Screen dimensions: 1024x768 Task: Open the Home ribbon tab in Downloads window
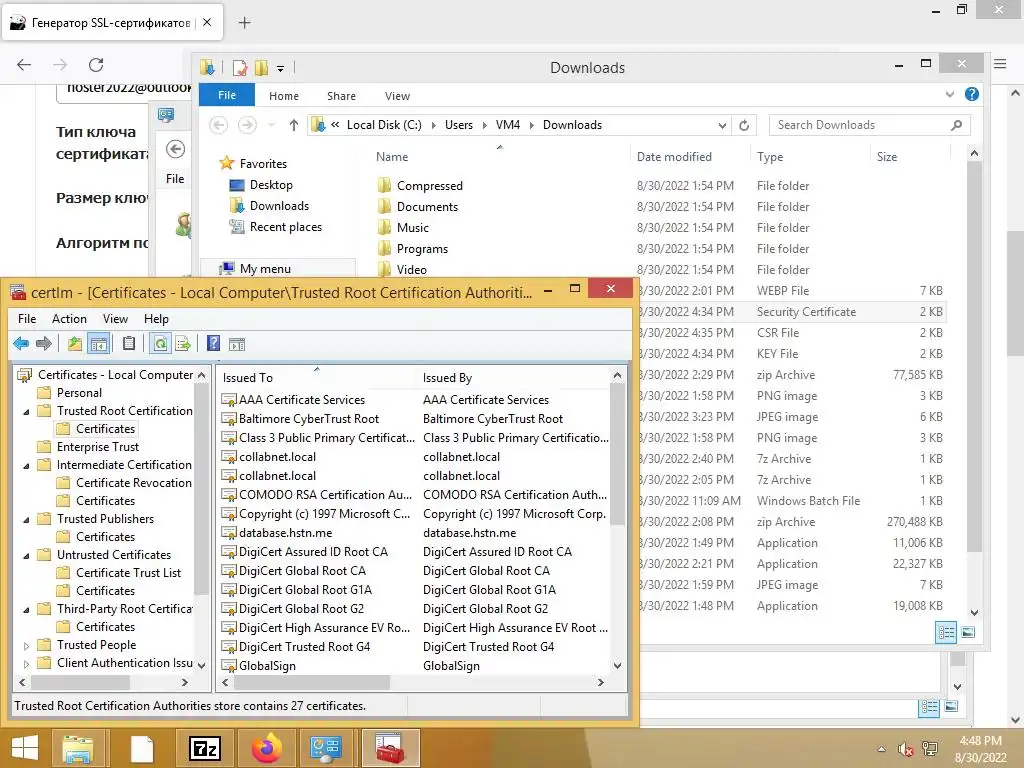[283, 96]
